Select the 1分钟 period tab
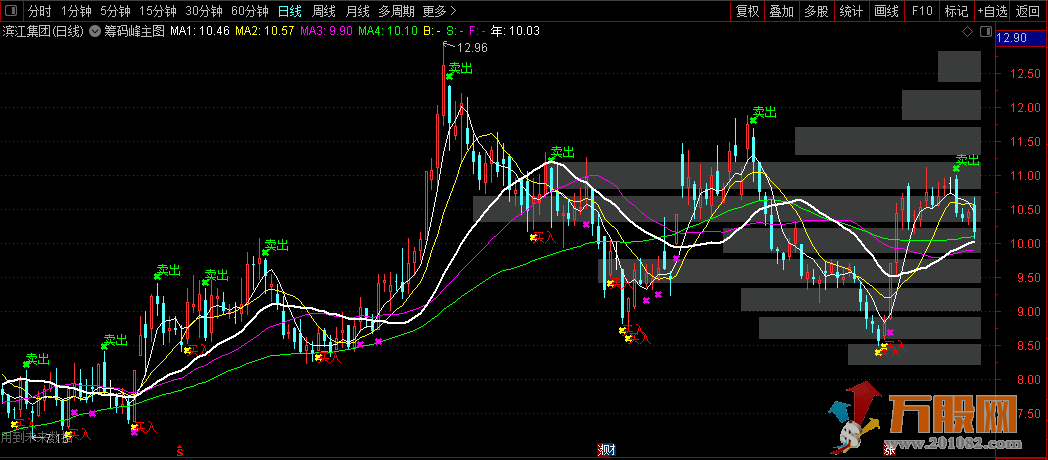The width and height of the screenshot is (1048, 460). click(x=76, y=11)
